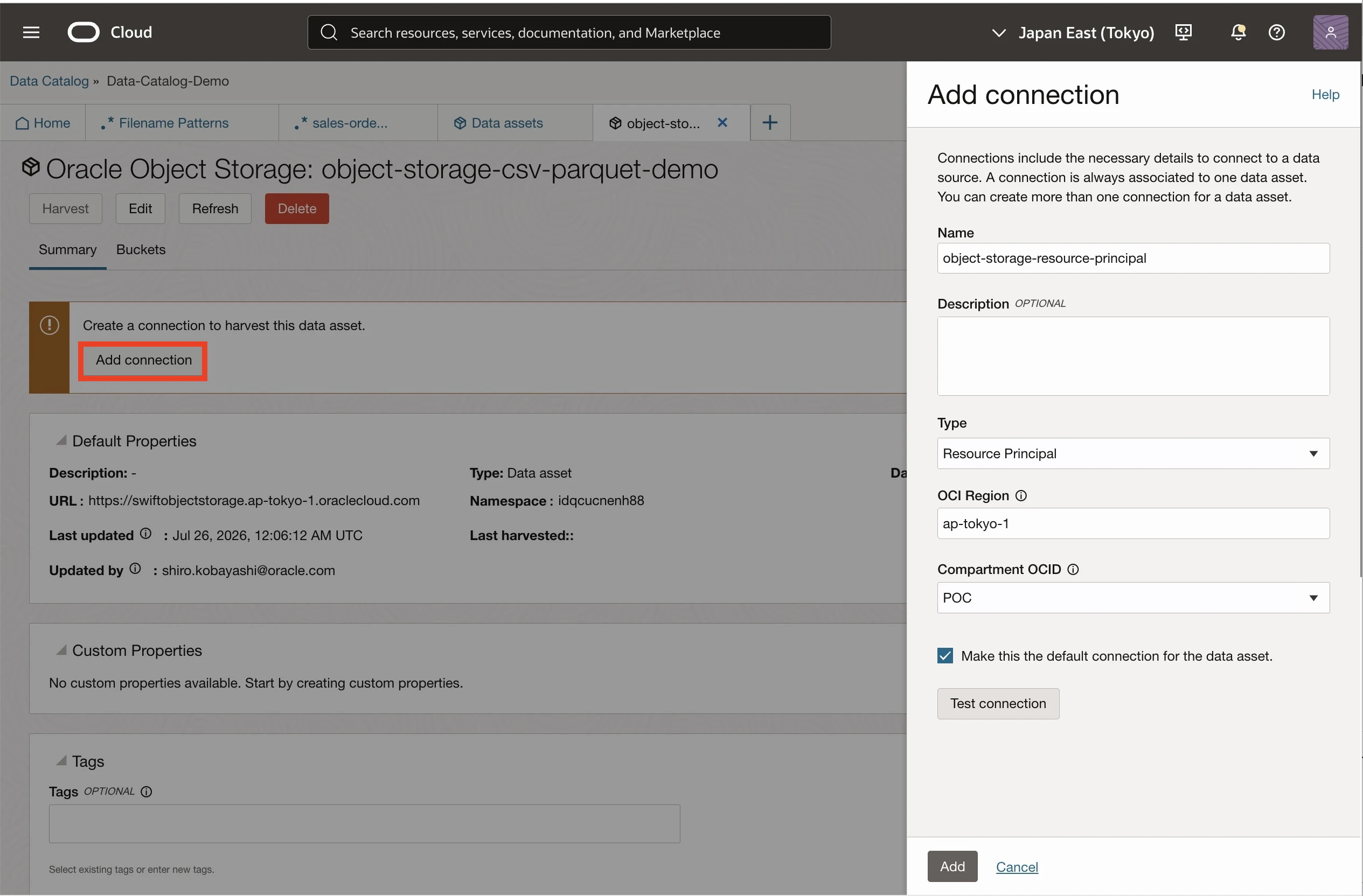The height and width of the screenshot is (896, 1363).
Task: Open the Type dropdown
Action: point(1133,453)
